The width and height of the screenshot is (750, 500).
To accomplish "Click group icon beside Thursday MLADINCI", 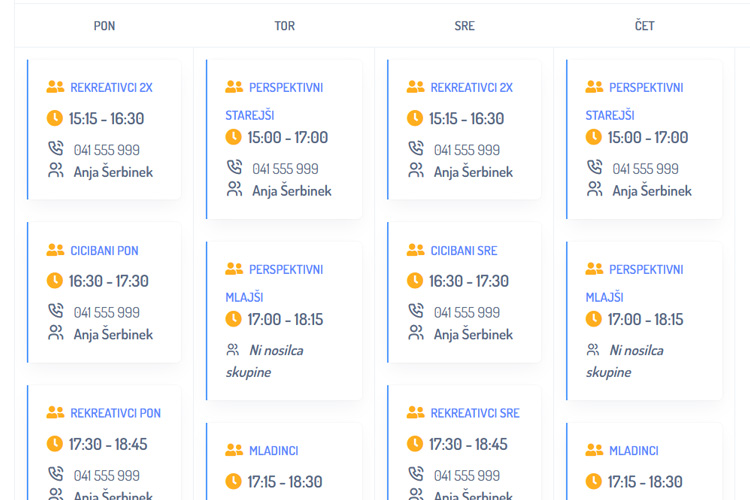I will point(594,451).
